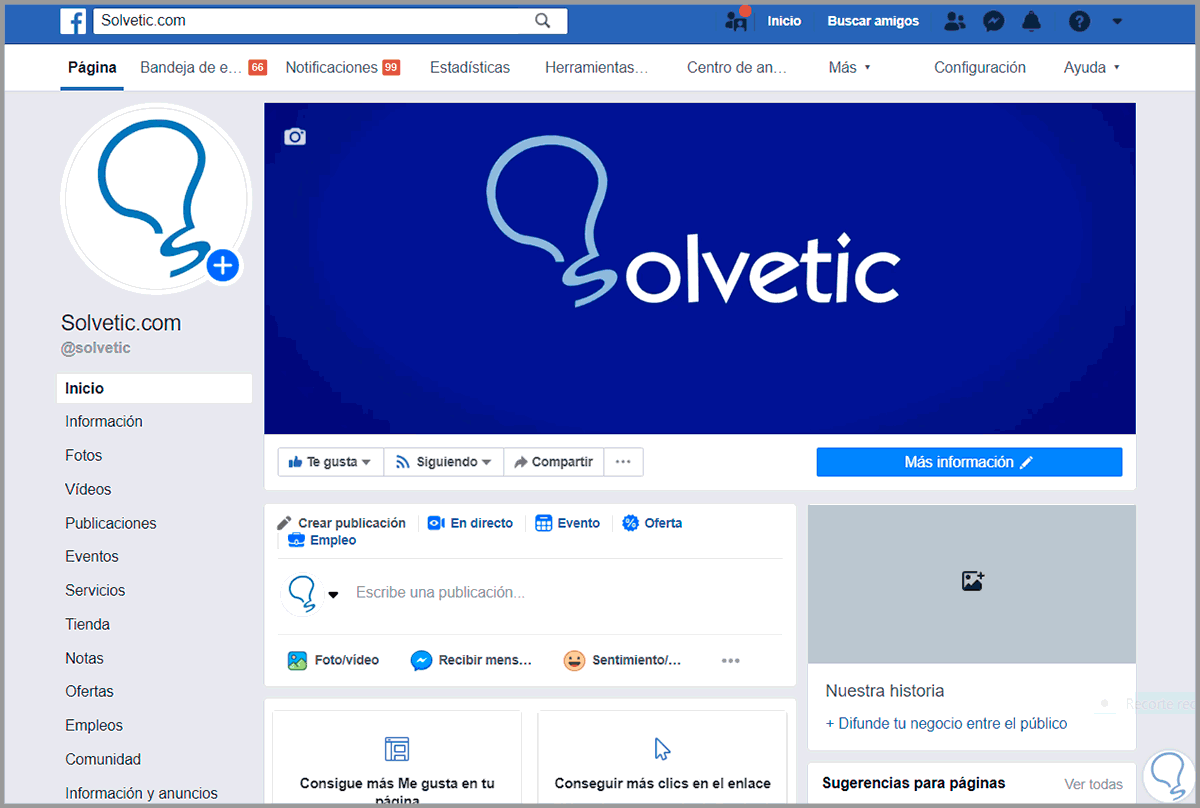This screenshot has height=808, width=1200.
Task: Select the Página tab
Action: 92,68
